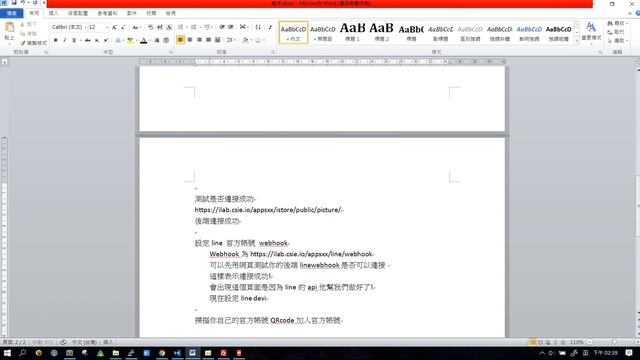Open the File tab
Viewport: 640px width, 360px height.
tap(11, 13)
